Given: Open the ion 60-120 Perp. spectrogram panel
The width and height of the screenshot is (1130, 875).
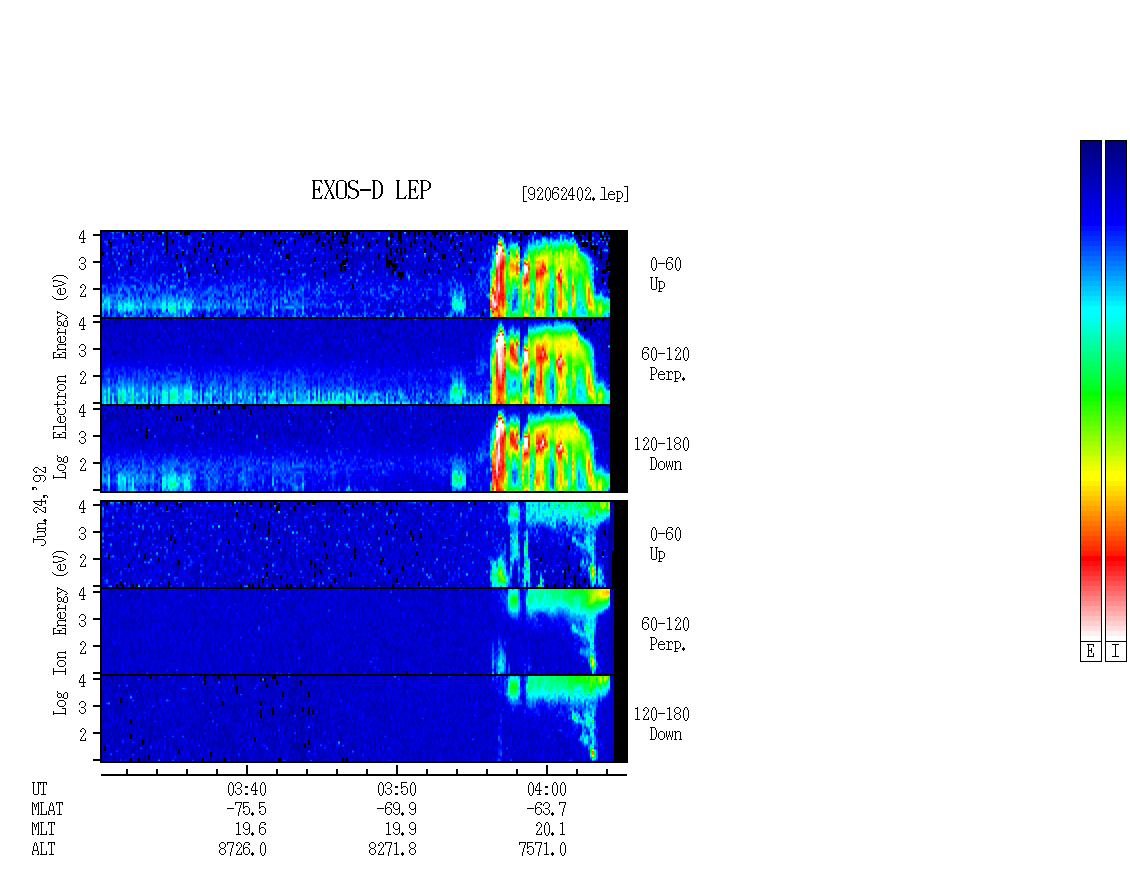Looking at the screenshot, I should tap(364, 631).
